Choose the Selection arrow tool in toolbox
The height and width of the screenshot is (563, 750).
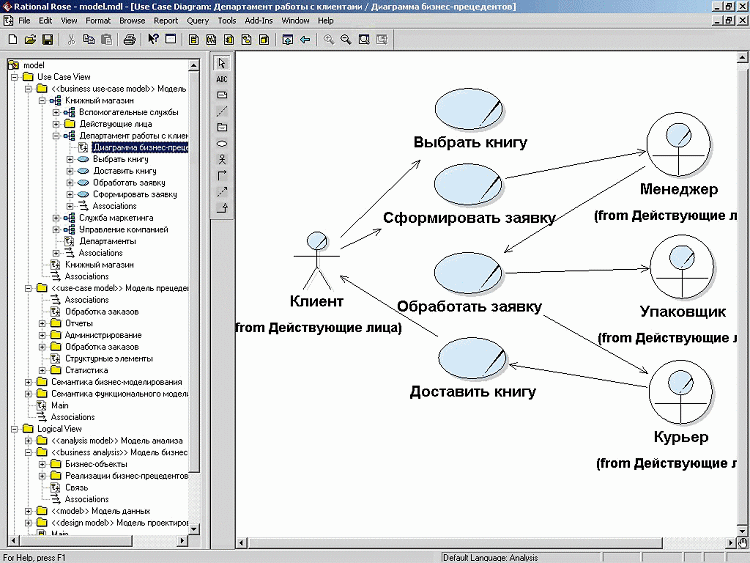(222, 63)
